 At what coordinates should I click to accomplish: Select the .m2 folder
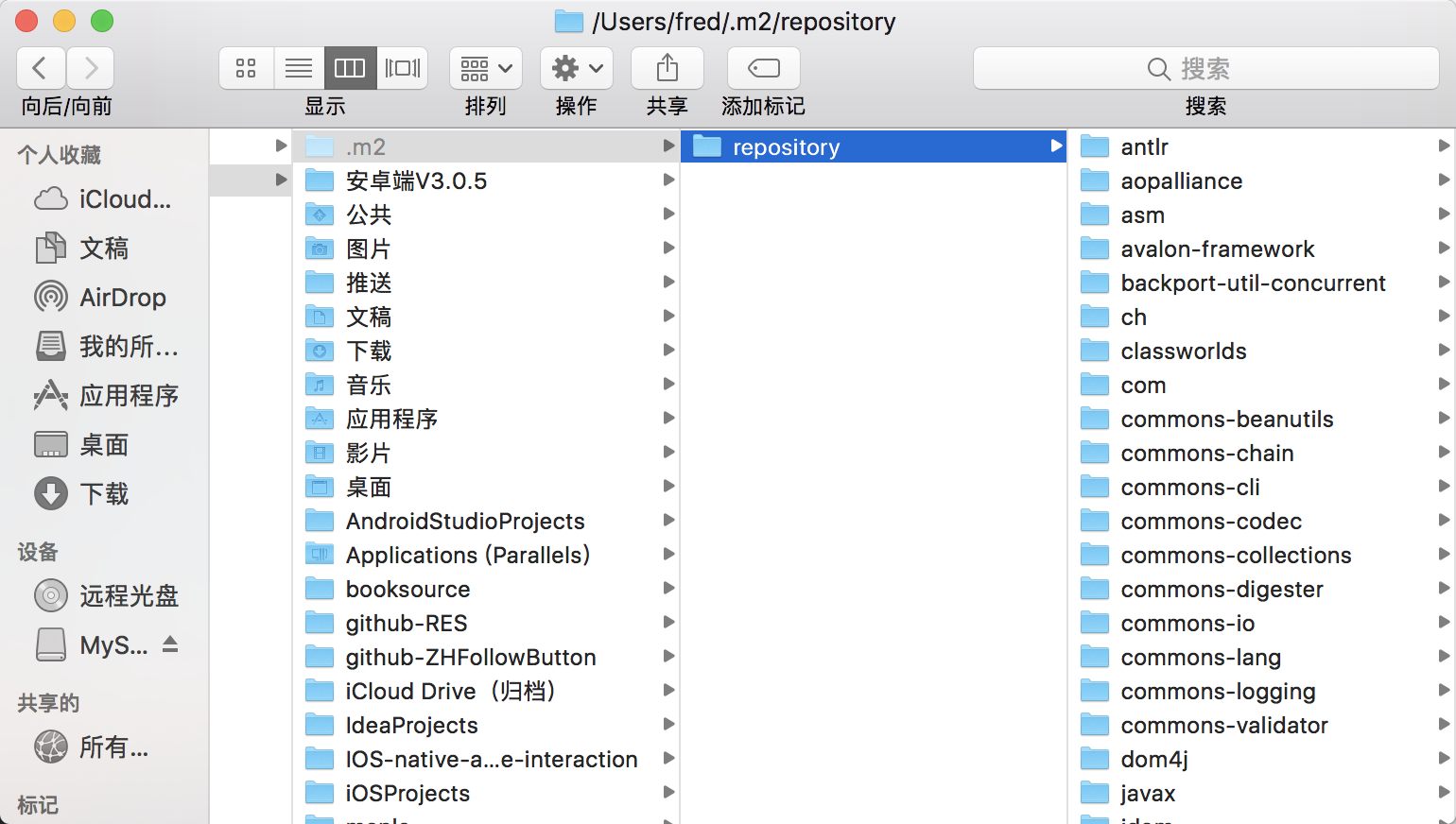[x=487, y=146]
